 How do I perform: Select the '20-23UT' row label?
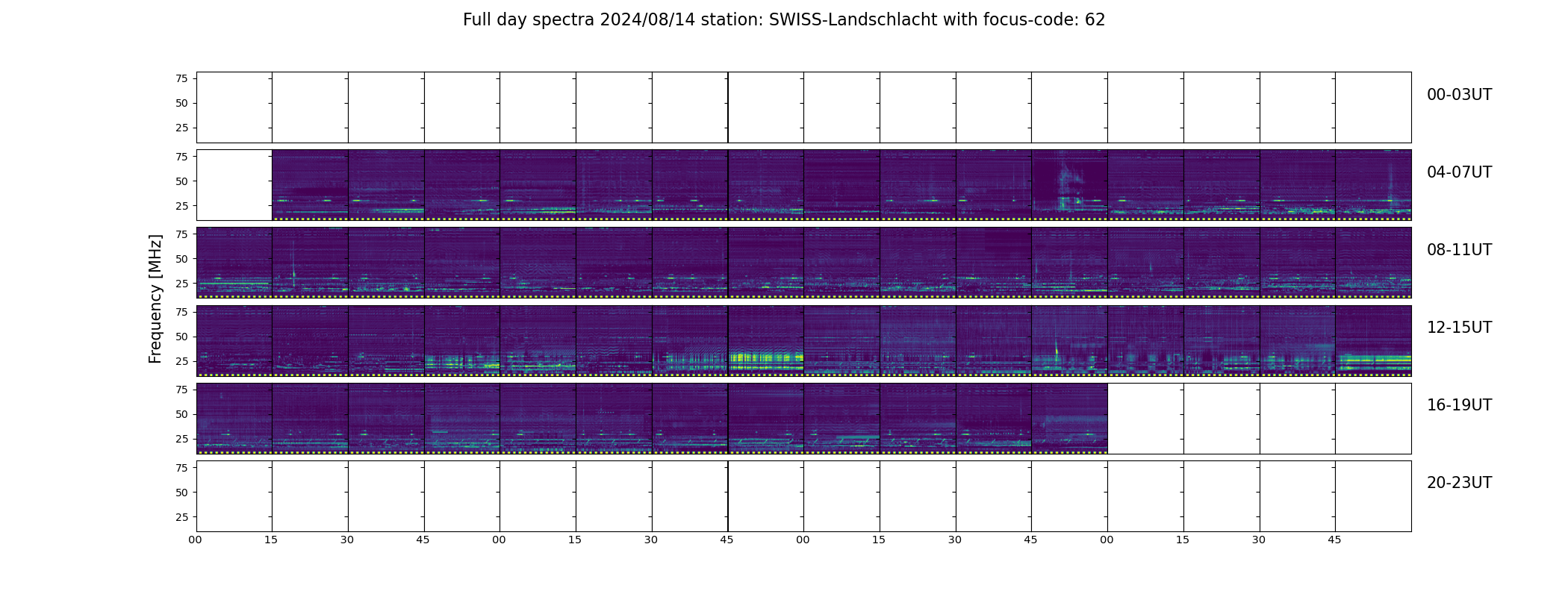coord(1459,483)
